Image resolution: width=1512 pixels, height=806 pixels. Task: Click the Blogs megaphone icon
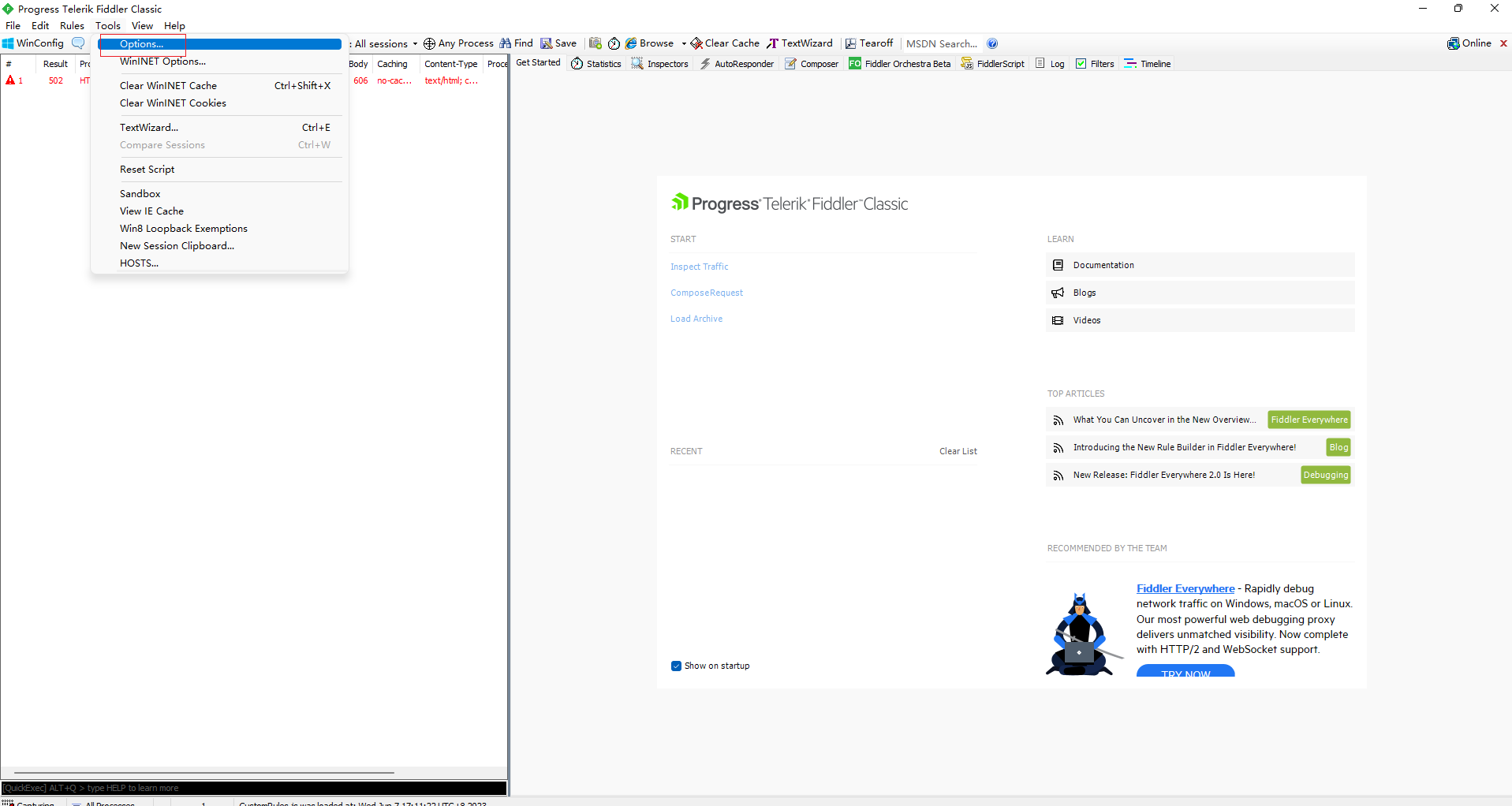[1058, 293]
